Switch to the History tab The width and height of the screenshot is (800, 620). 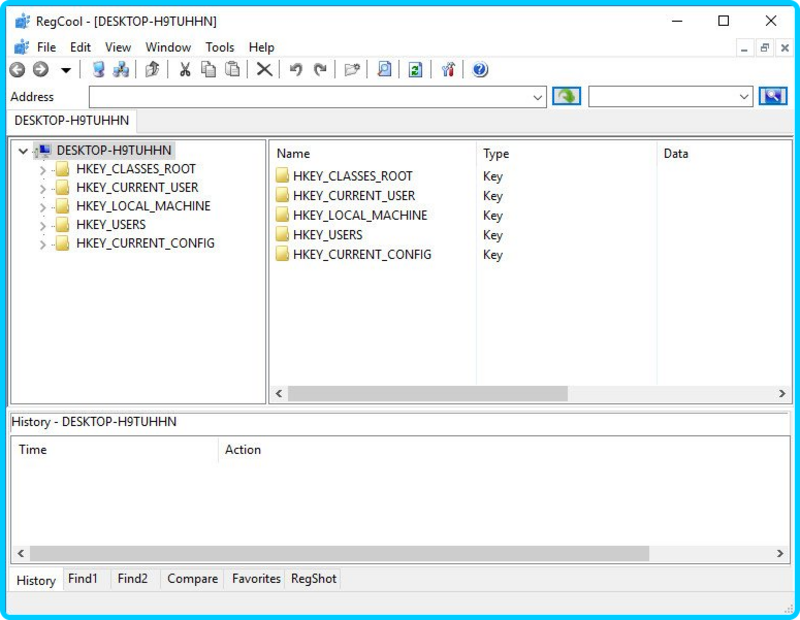36,580
